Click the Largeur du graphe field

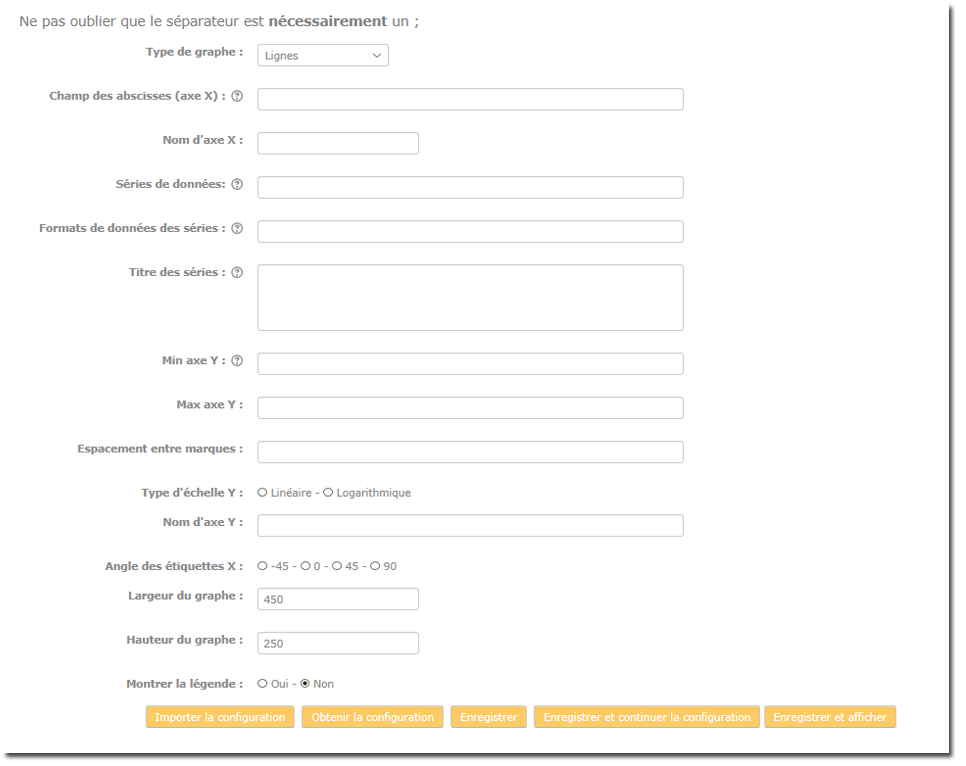click(x=338, y=599)
